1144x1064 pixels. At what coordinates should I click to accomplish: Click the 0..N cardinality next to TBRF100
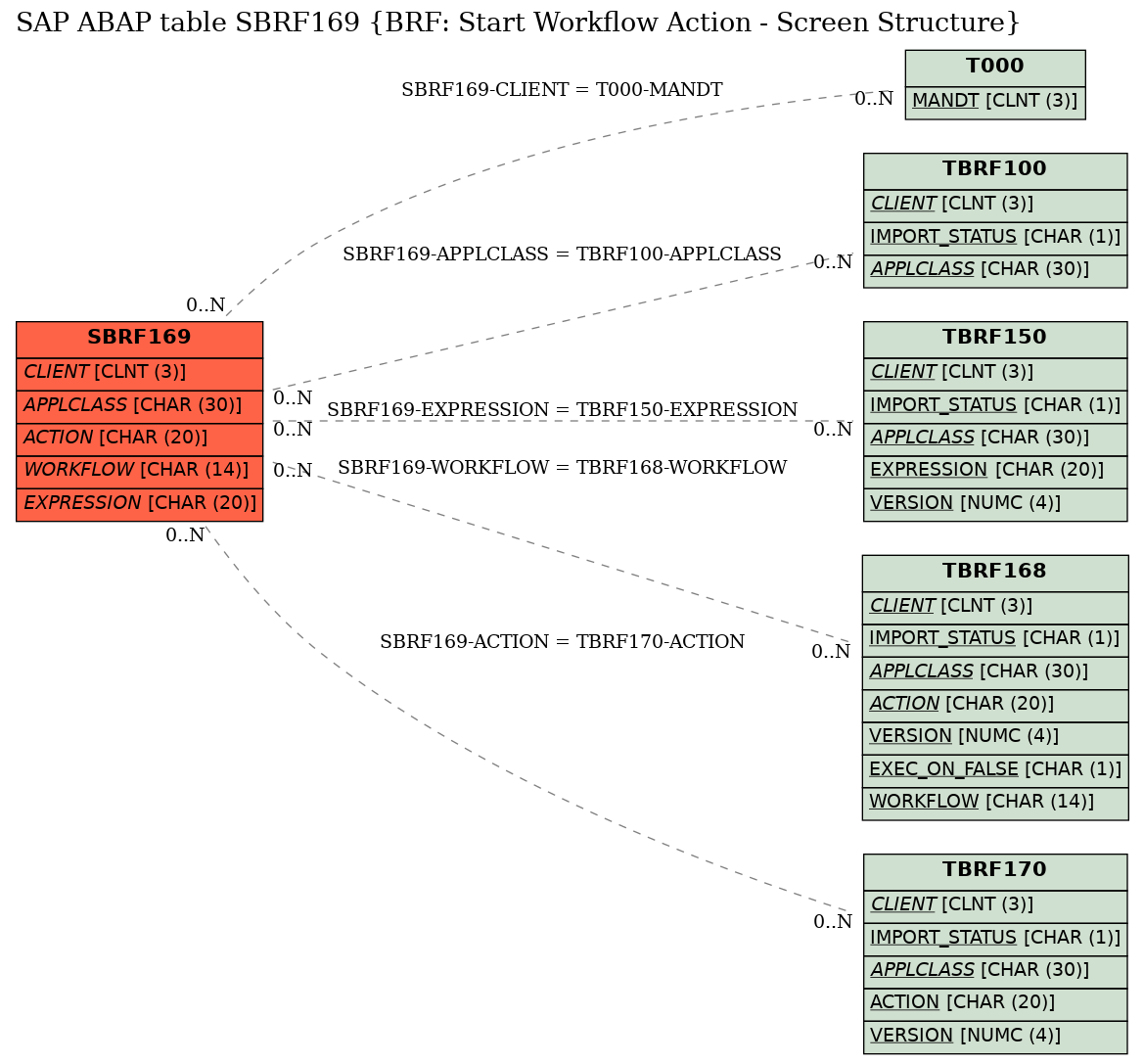(x=833, y=262)
